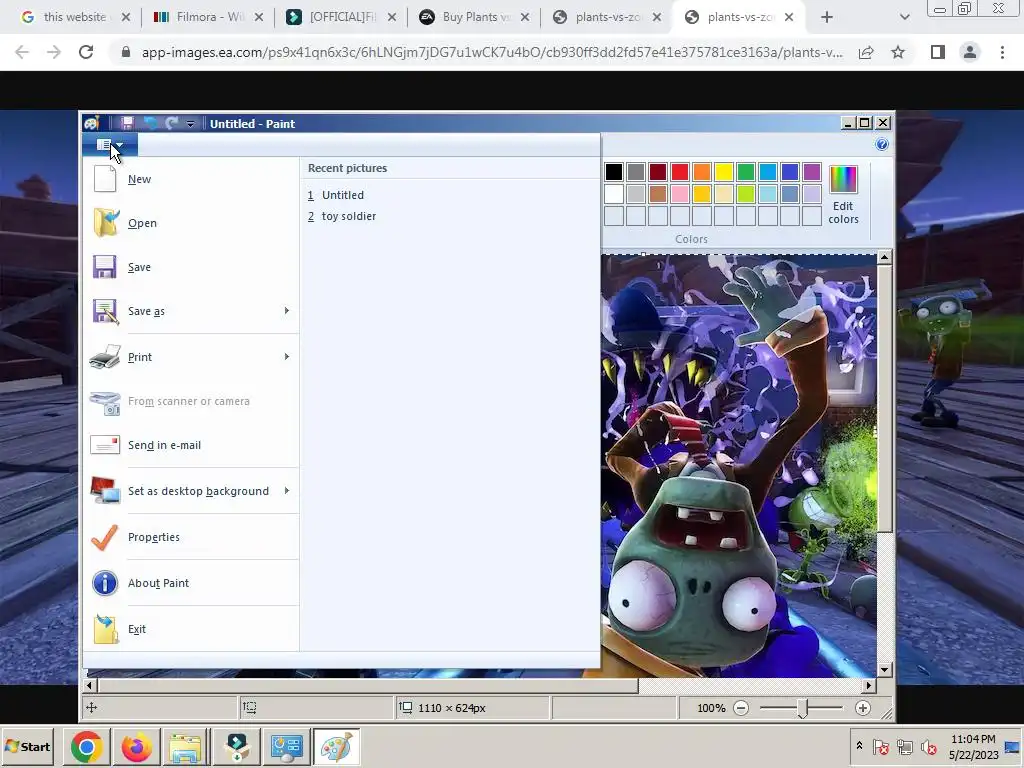Click the Set as desktop background icon
1024x768 pixels.
(x=105, y=490)
